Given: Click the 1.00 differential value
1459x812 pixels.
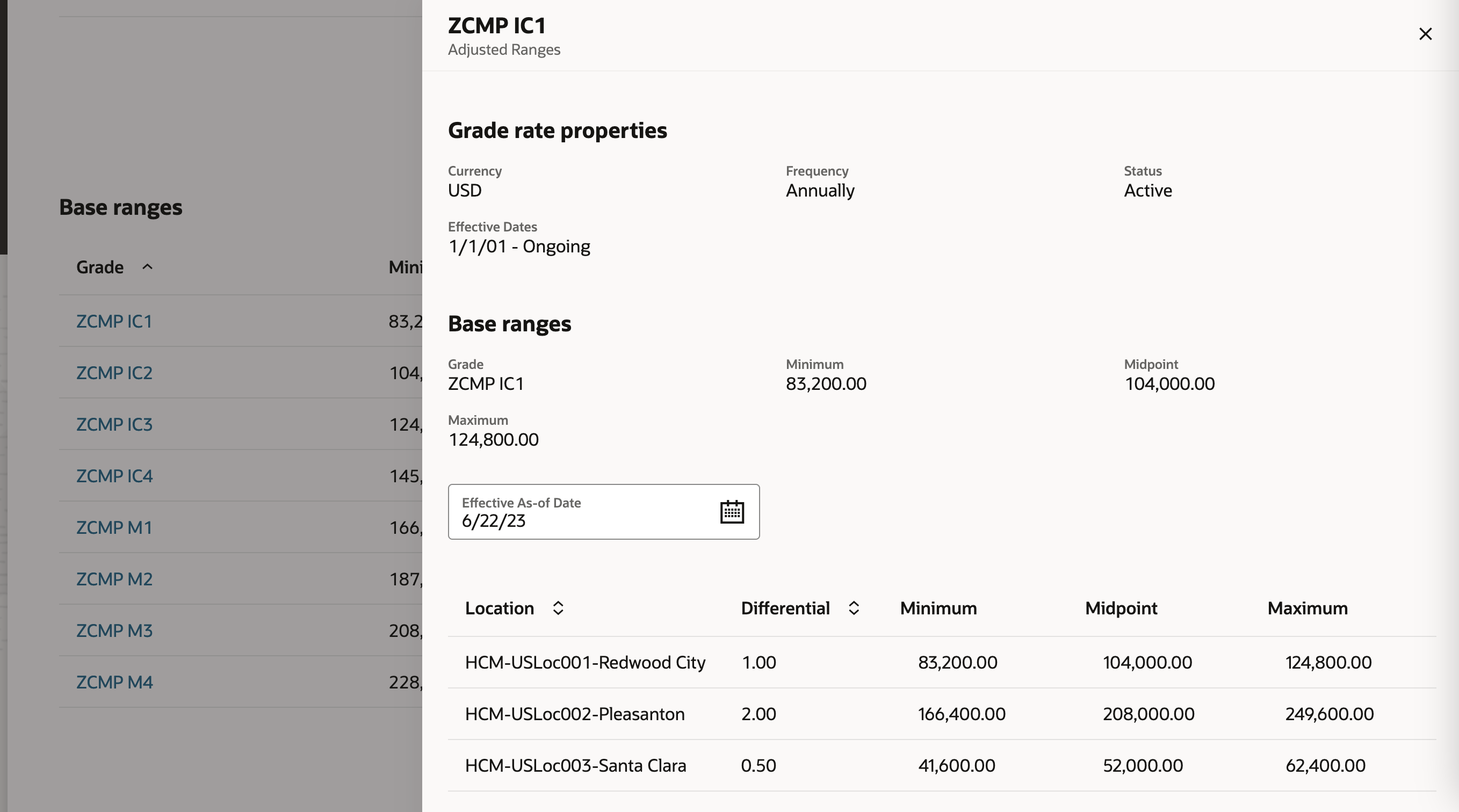Looking at the screenshot, I should [x=759, y=663].
